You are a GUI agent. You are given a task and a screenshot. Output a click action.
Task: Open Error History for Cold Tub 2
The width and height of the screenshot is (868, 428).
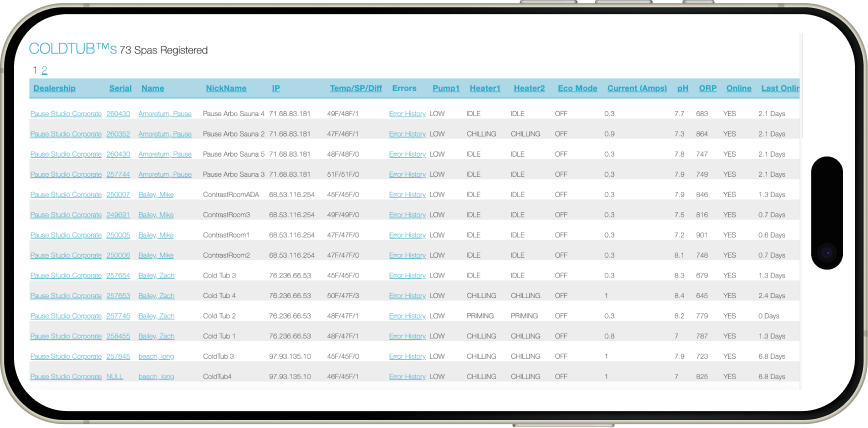407,316
